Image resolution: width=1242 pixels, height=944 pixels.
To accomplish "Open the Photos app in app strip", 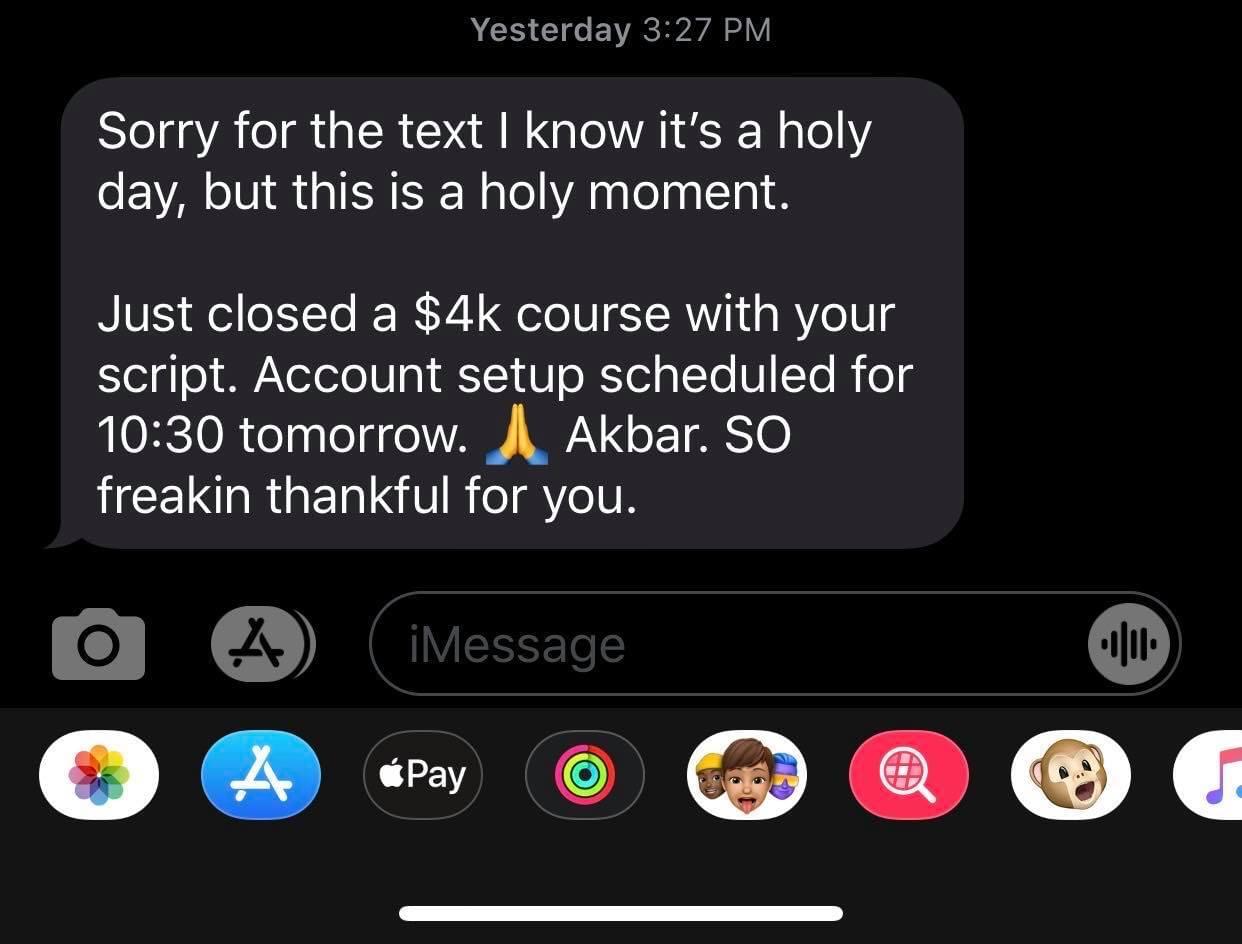I will [98, 775].
